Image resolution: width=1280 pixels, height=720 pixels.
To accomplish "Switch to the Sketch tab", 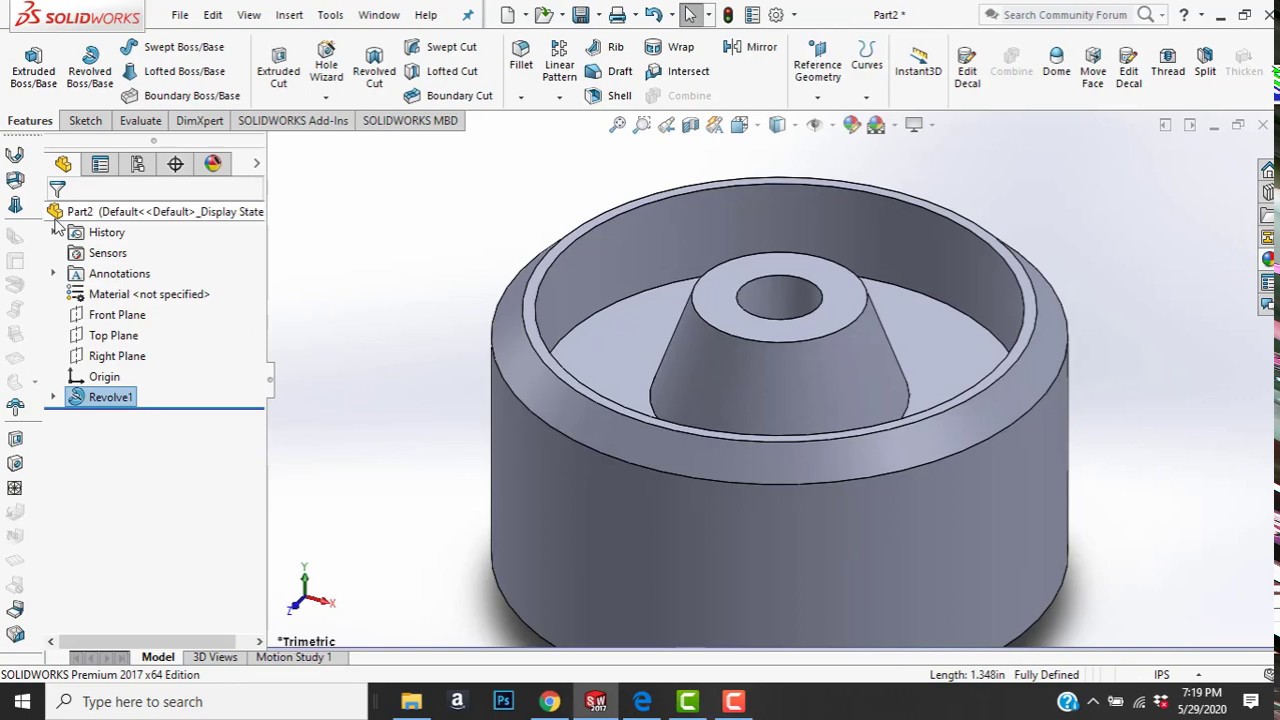I will tap(85, 121).
